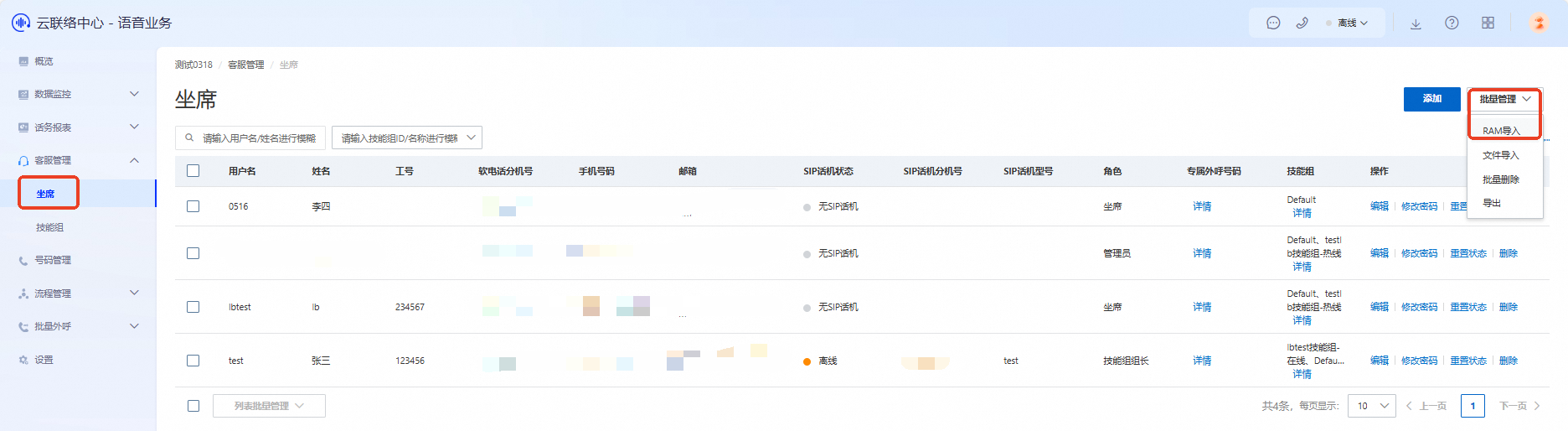Toggle the bottom select-all checkbox beside 列表批量管理
This screenshot has height=431, width=1568.
[193, 406]
